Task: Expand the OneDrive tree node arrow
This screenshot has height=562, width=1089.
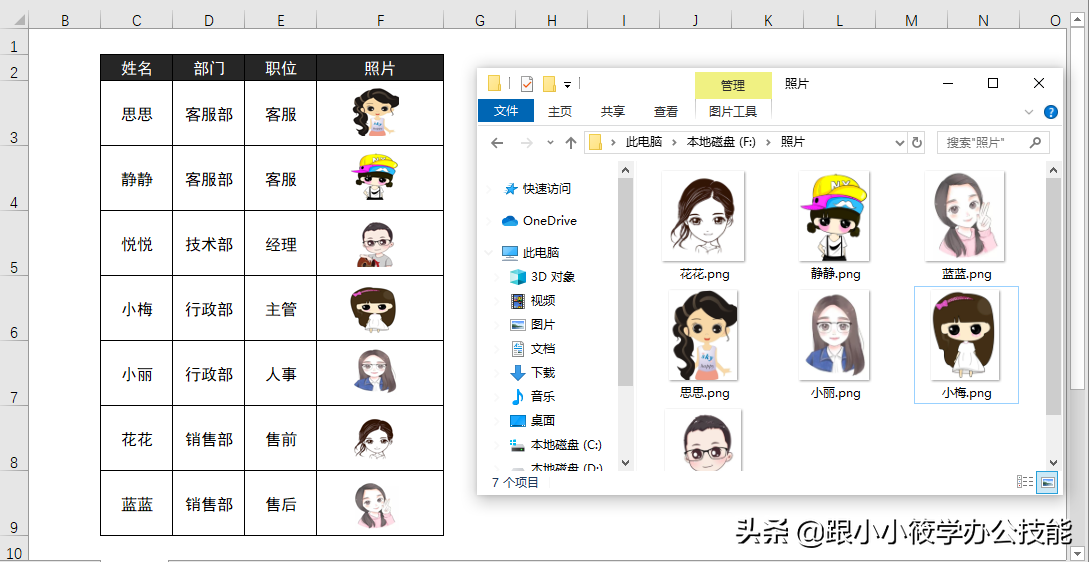Action: coord(490,221)
